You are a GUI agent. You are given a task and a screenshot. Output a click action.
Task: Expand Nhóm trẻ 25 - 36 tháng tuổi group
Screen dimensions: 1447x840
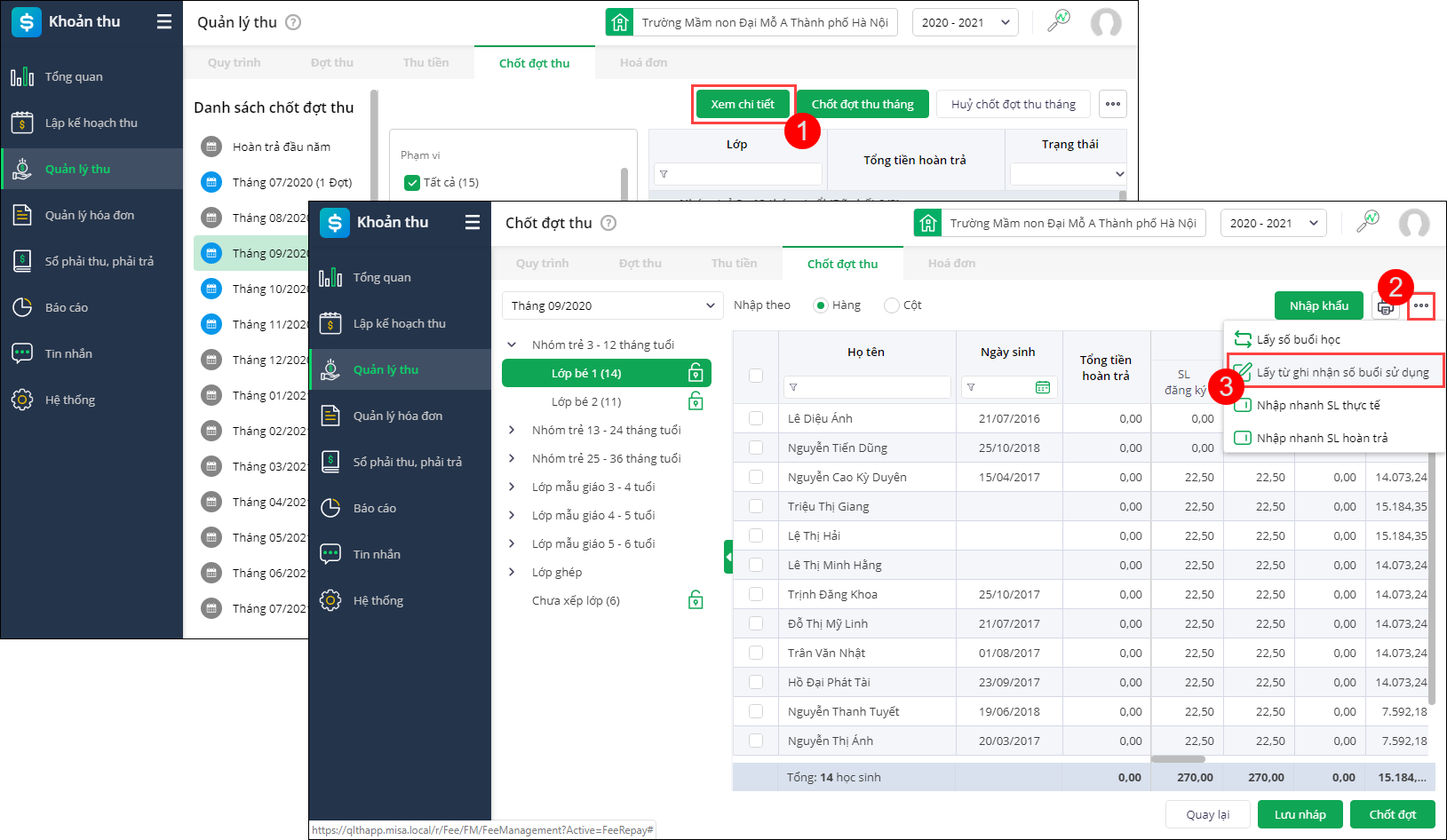tap(512, 458)
